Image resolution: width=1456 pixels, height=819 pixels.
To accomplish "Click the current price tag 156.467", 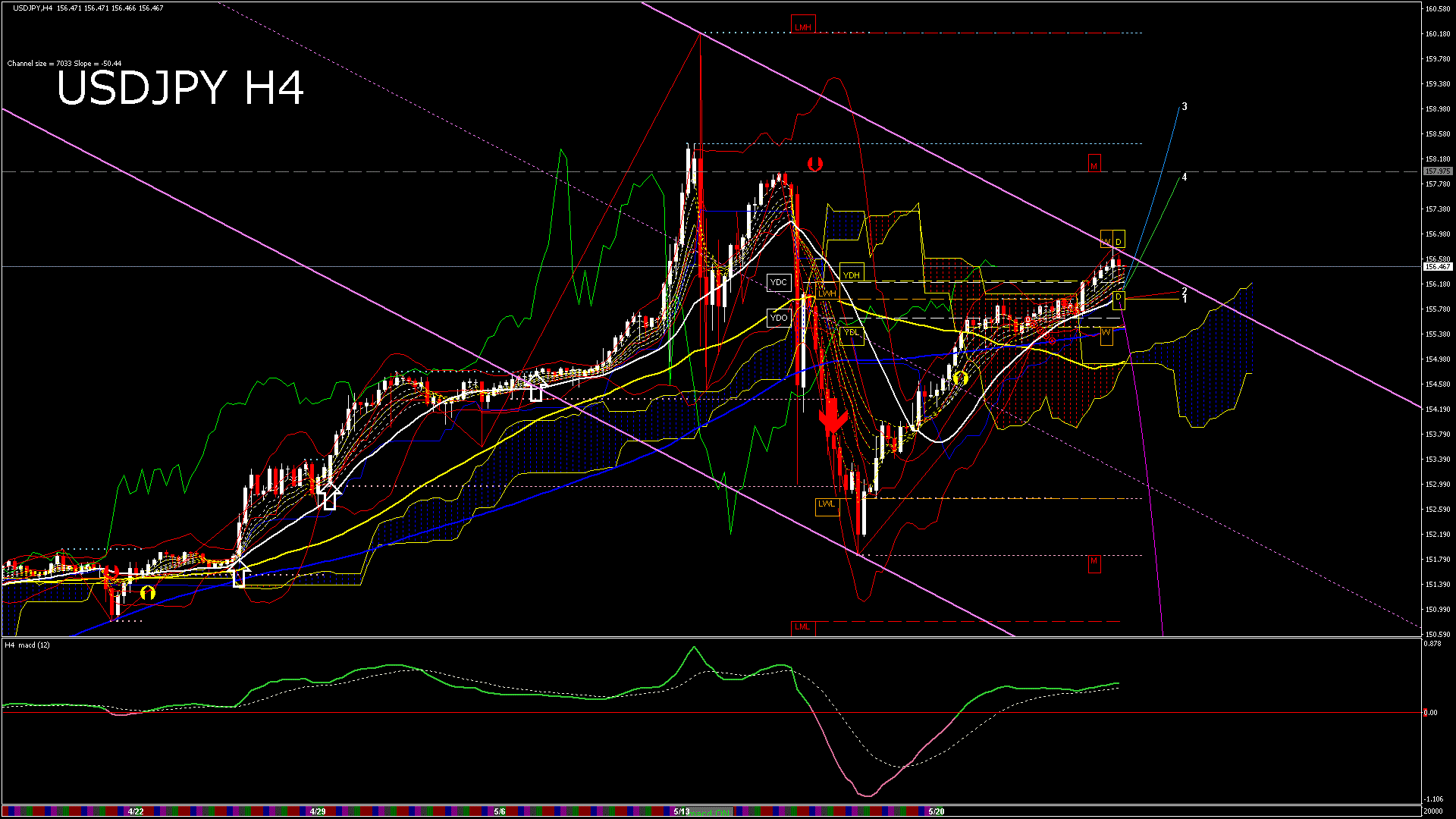I will click(x=1438, y=267).
